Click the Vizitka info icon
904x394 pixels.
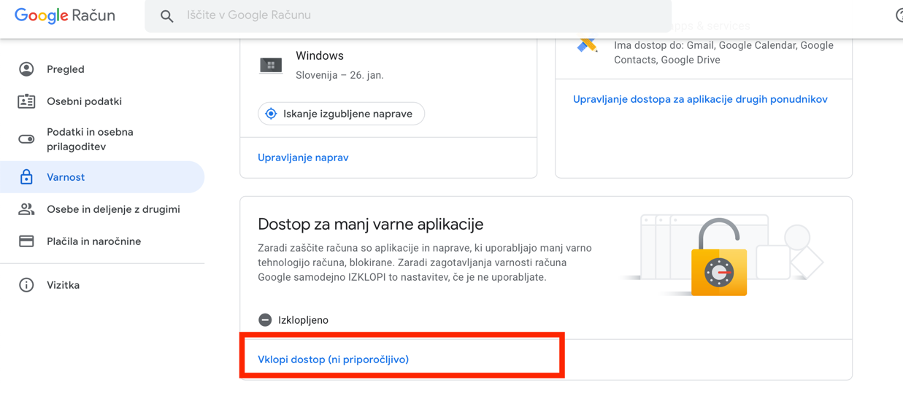[x=27, y=285]
